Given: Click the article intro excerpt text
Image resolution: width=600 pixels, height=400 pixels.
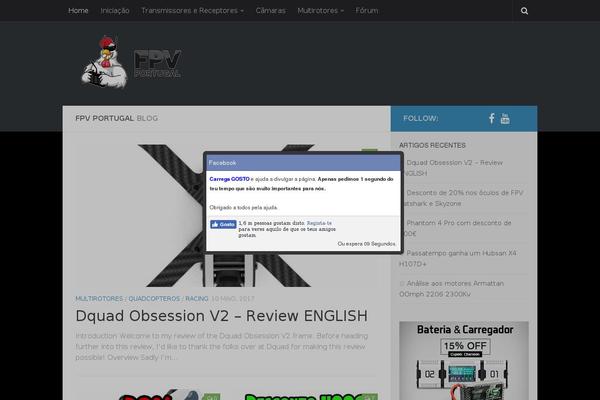Looking at the screenshot, I should coord(222,346).
